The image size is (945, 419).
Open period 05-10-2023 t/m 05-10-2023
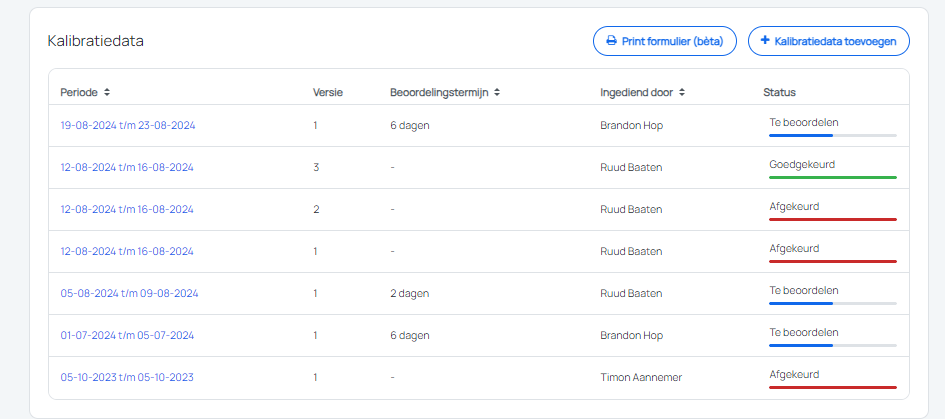pyautogui.click(x=127, y=377)
